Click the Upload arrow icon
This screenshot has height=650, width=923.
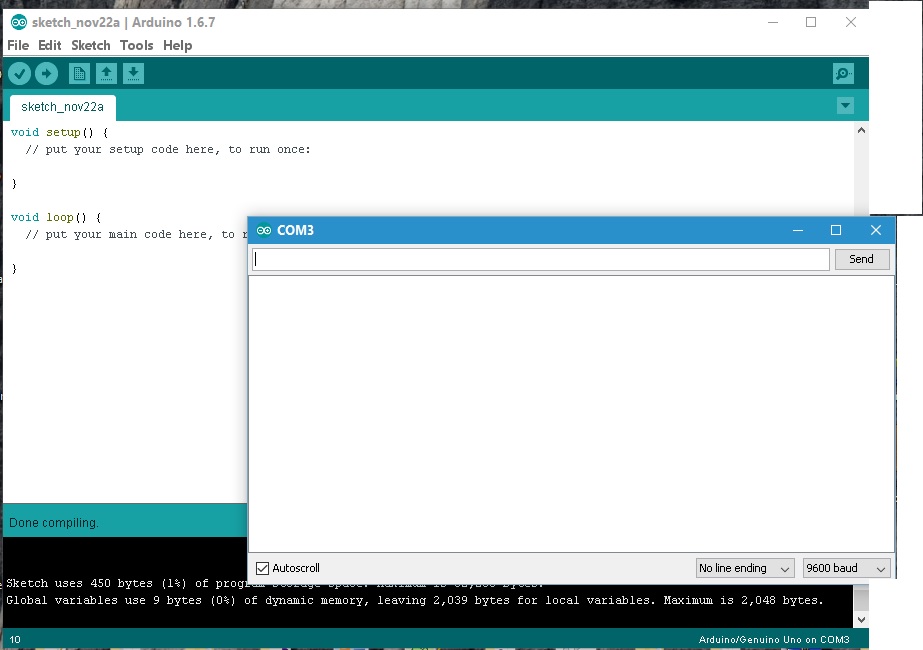click(x=46, y=73)
